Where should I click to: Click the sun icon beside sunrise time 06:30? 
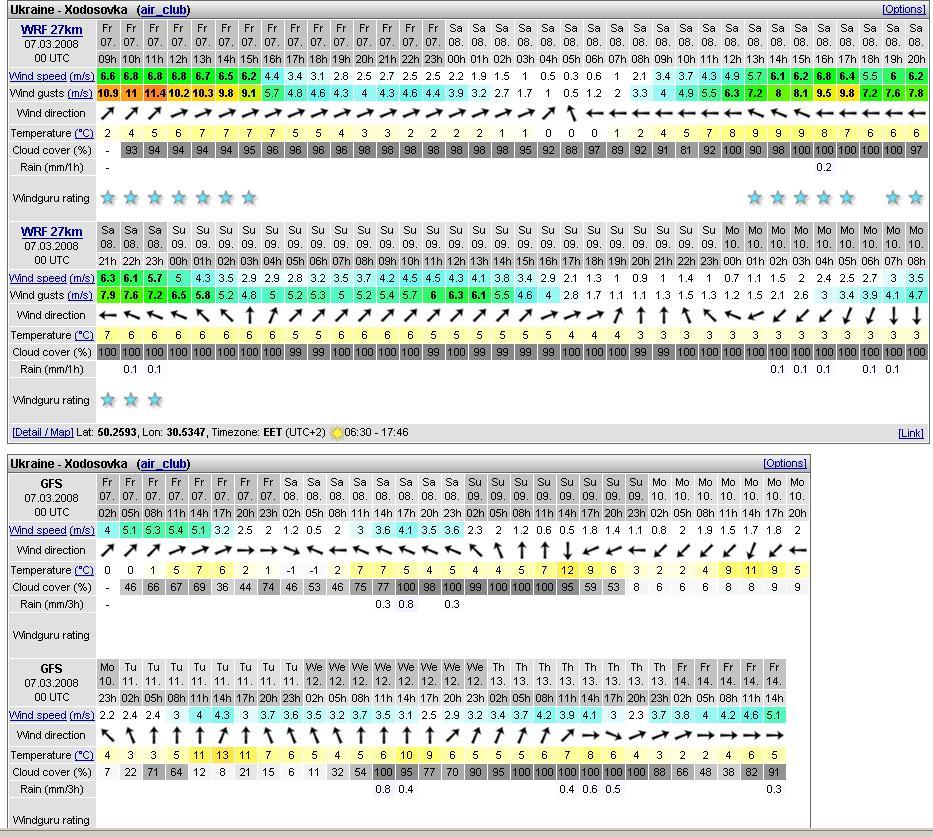(337, 433)
